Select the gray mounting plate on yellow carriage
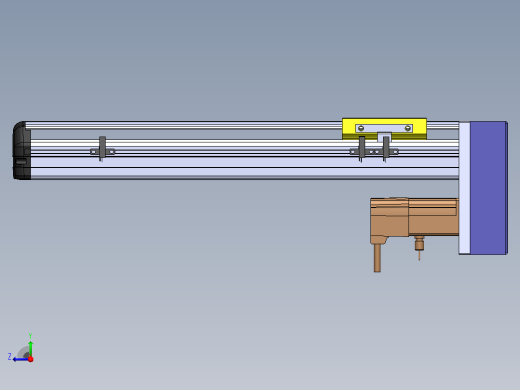This screenshot has height=390, width=520. click(384, 128)
